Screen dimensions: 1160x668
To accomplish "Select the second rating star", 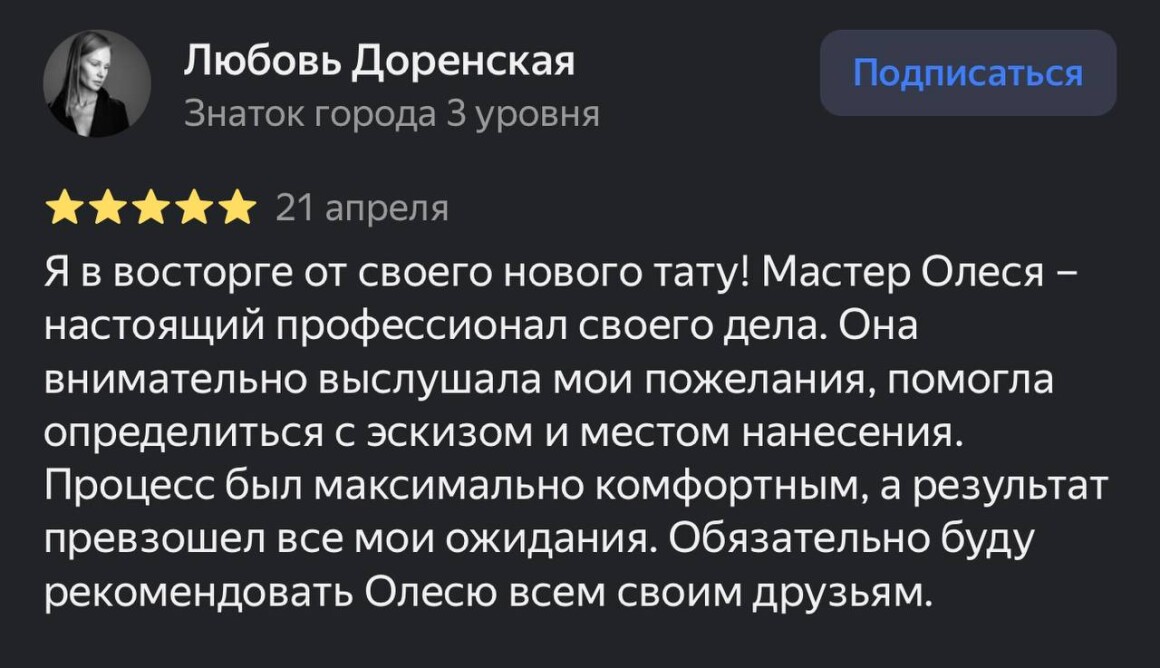I will click(108, 208).
